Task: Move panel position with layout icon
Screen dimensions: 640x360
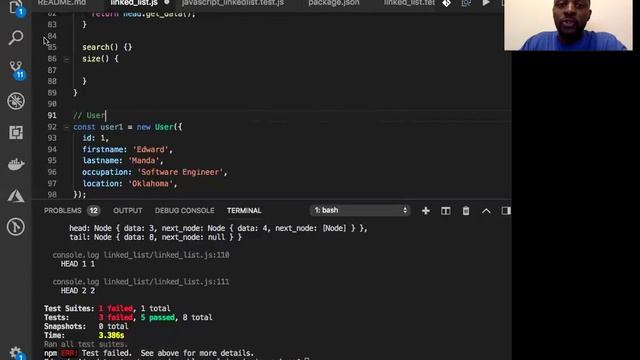Action: tap(506, 211)
